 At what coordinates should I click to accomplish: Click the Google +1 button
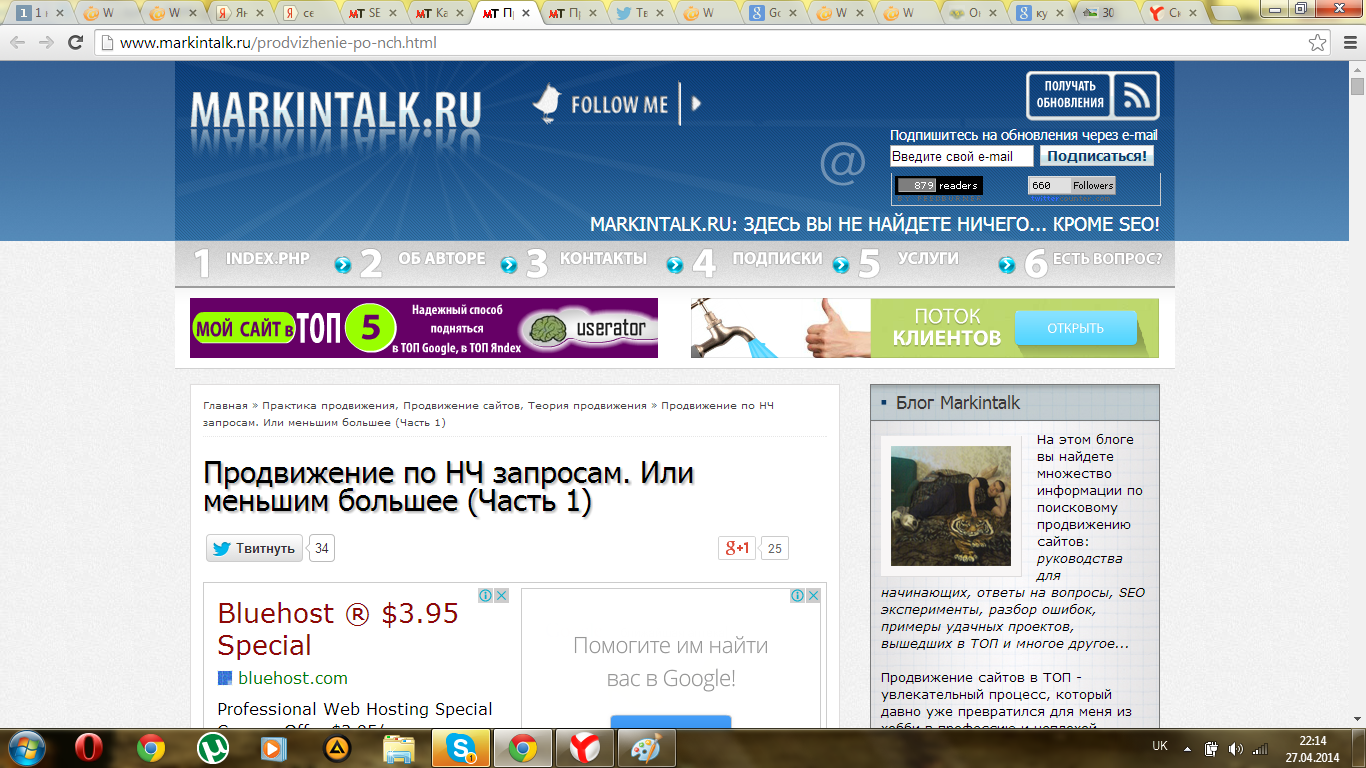pyautogui.click(x=737, y=548)
